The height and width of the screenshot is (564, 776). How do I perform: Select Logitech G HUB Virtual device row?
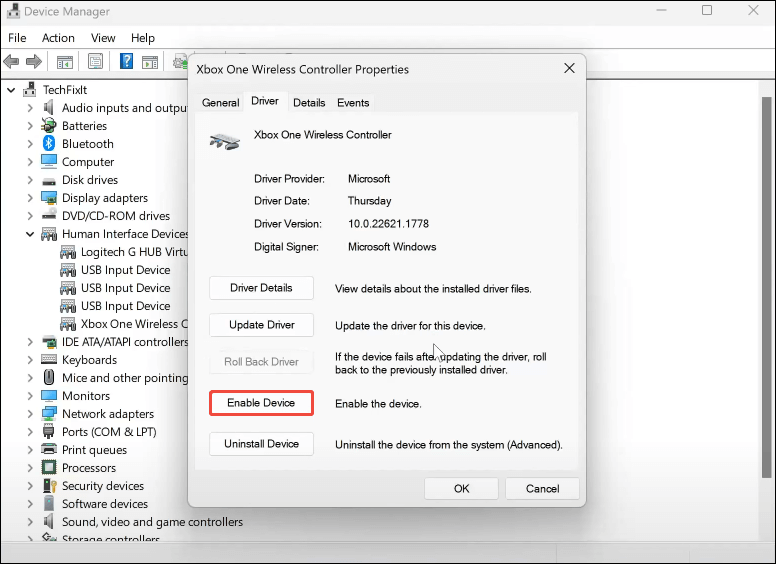pyautogui.click(x=124, y=252)
